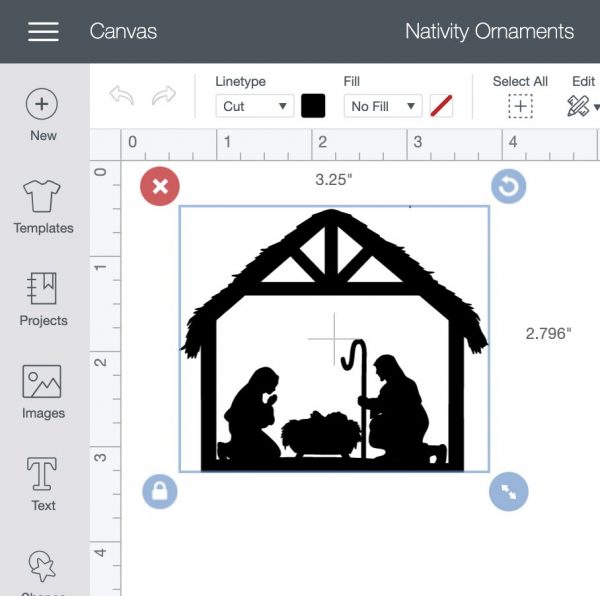This screenshot has height=596, width=600.
Task: Click the resize handle on the selection
Action: coord(508,491)
